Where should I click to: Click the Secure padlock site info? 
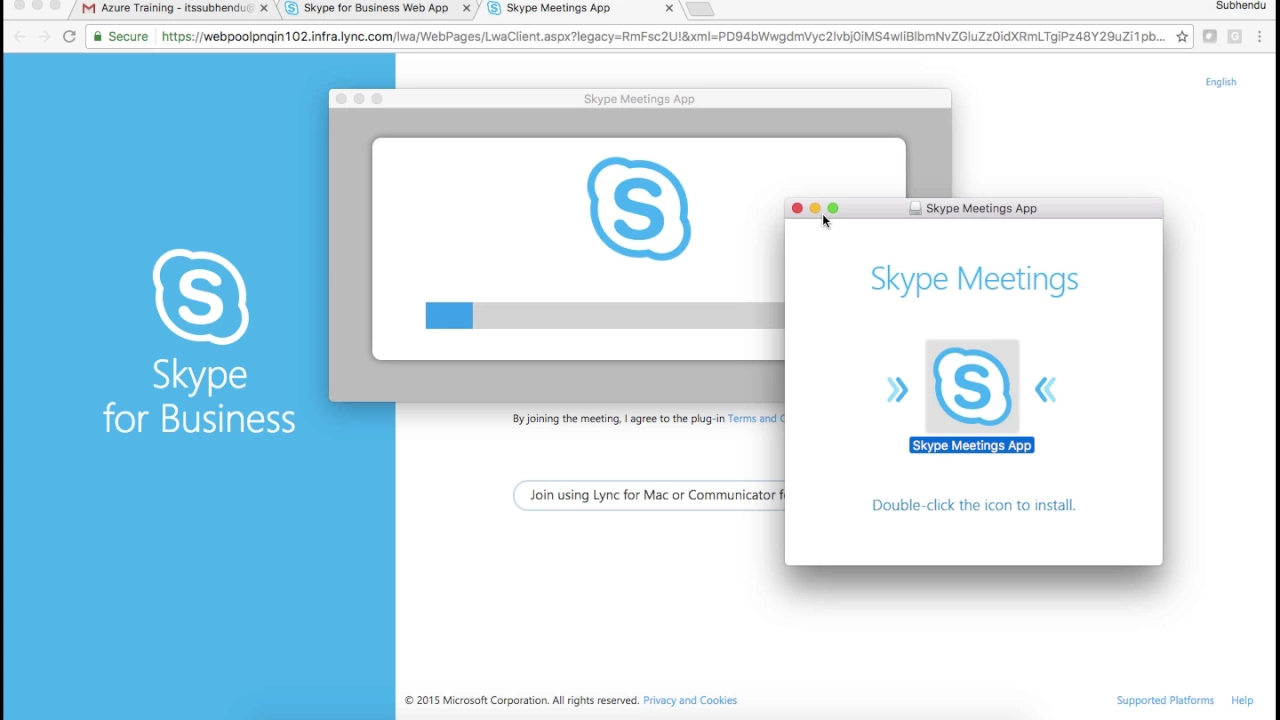(x=121, y=37)
